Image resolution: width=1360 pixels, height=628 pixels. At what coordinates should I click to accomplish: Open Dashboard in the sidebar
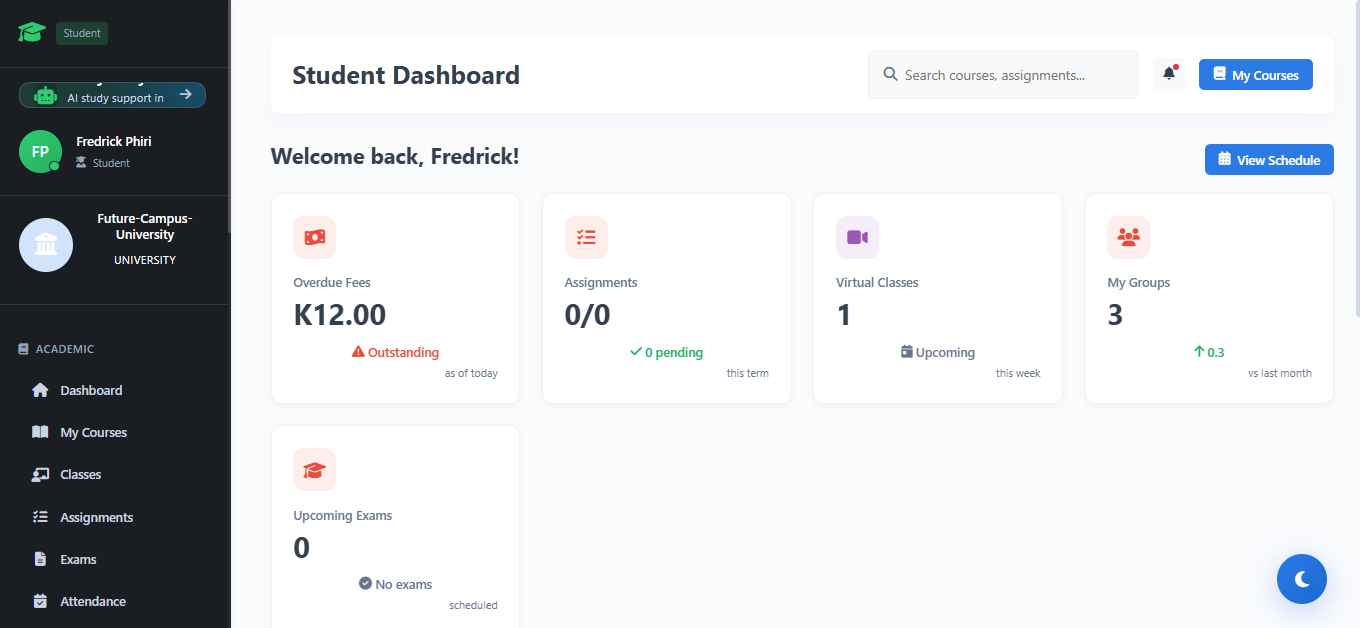pyautogui.click(x=91, y=390)
